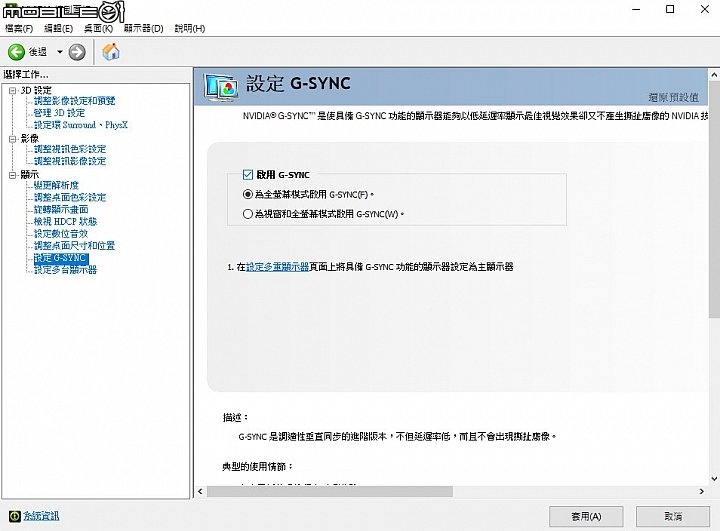The image size is (720, 531).
Task: Open 調整影像設定和預覽 tree item
Action: (x=74, y=101)
